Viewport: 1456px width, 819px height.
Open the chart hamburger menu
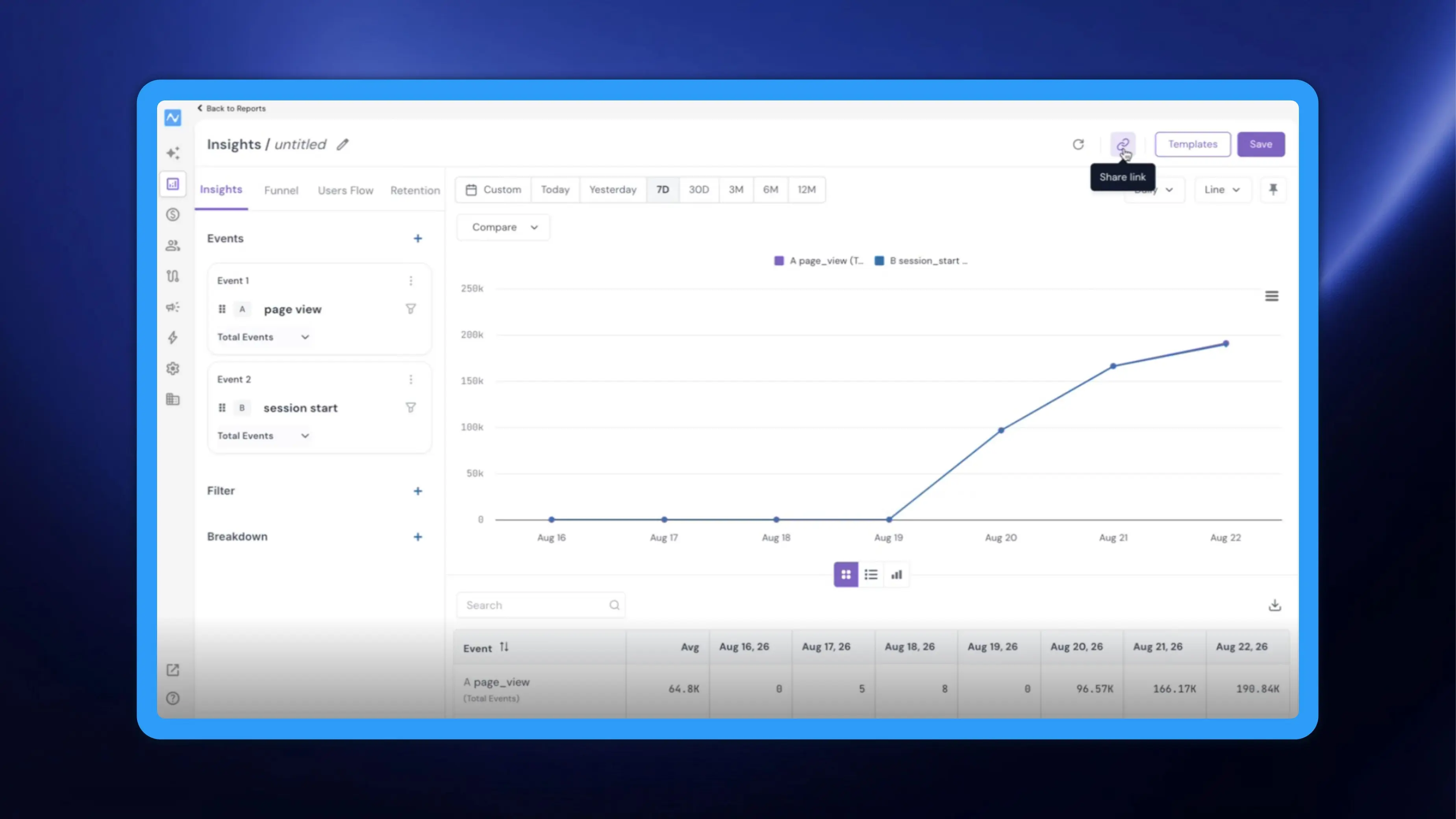1271,296
